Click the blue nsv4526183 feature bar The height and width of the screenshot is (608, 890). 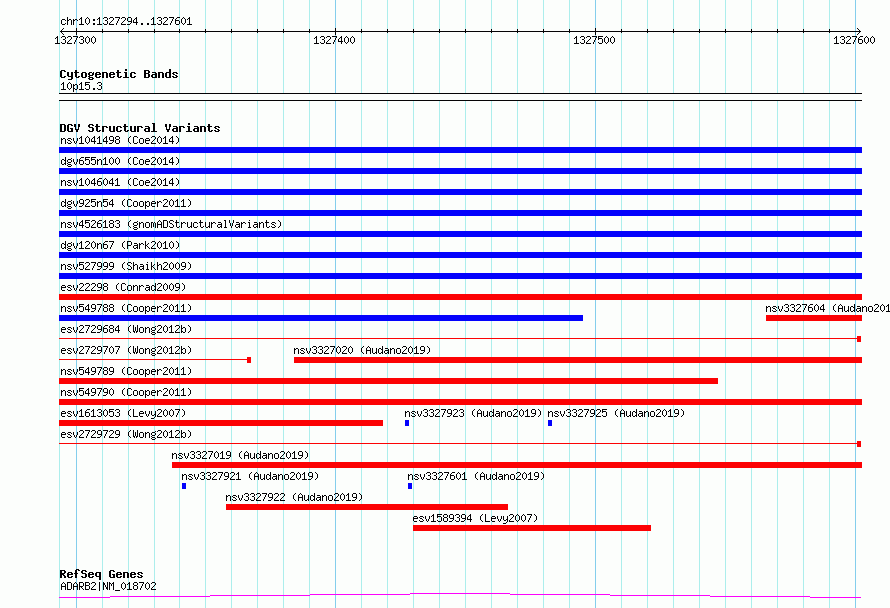coord(460,234)
